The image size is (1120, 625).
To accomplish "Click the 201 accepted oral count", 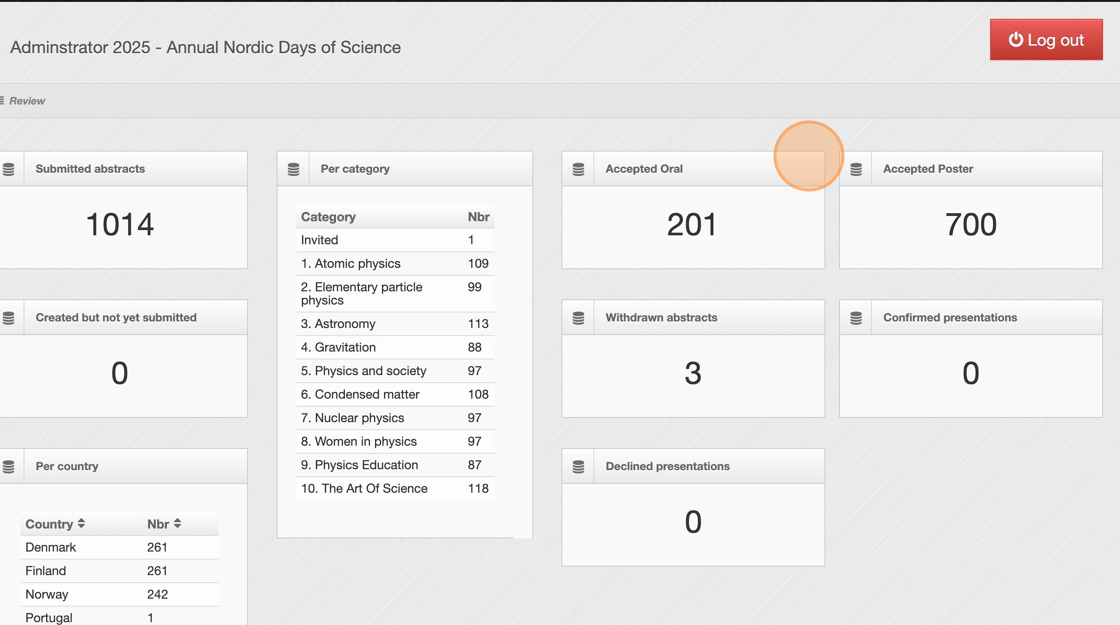I will pos(692,225).
